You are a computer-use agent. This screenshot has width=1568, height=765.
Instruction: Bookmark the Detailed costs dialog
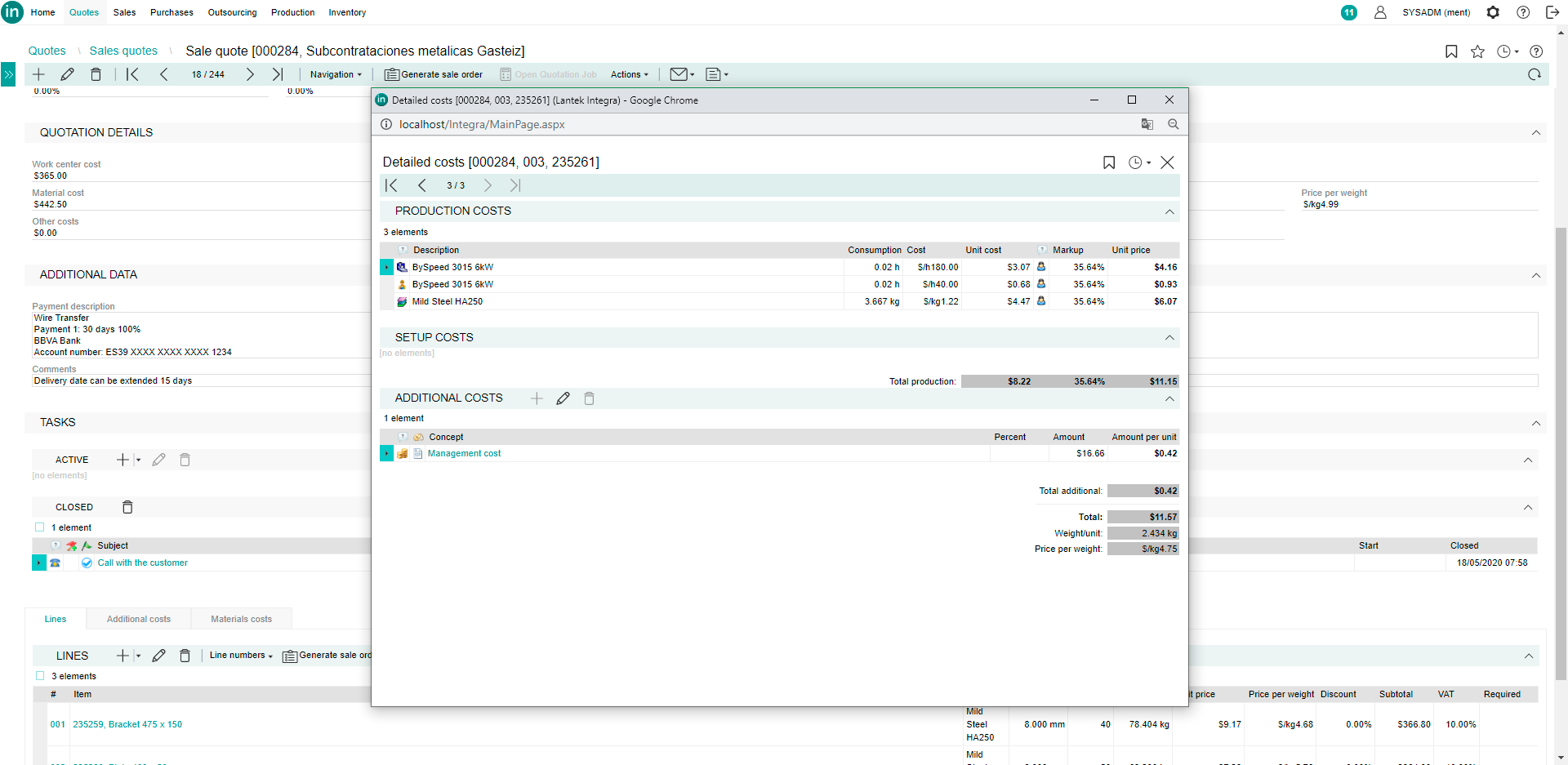pos(1108,162)
